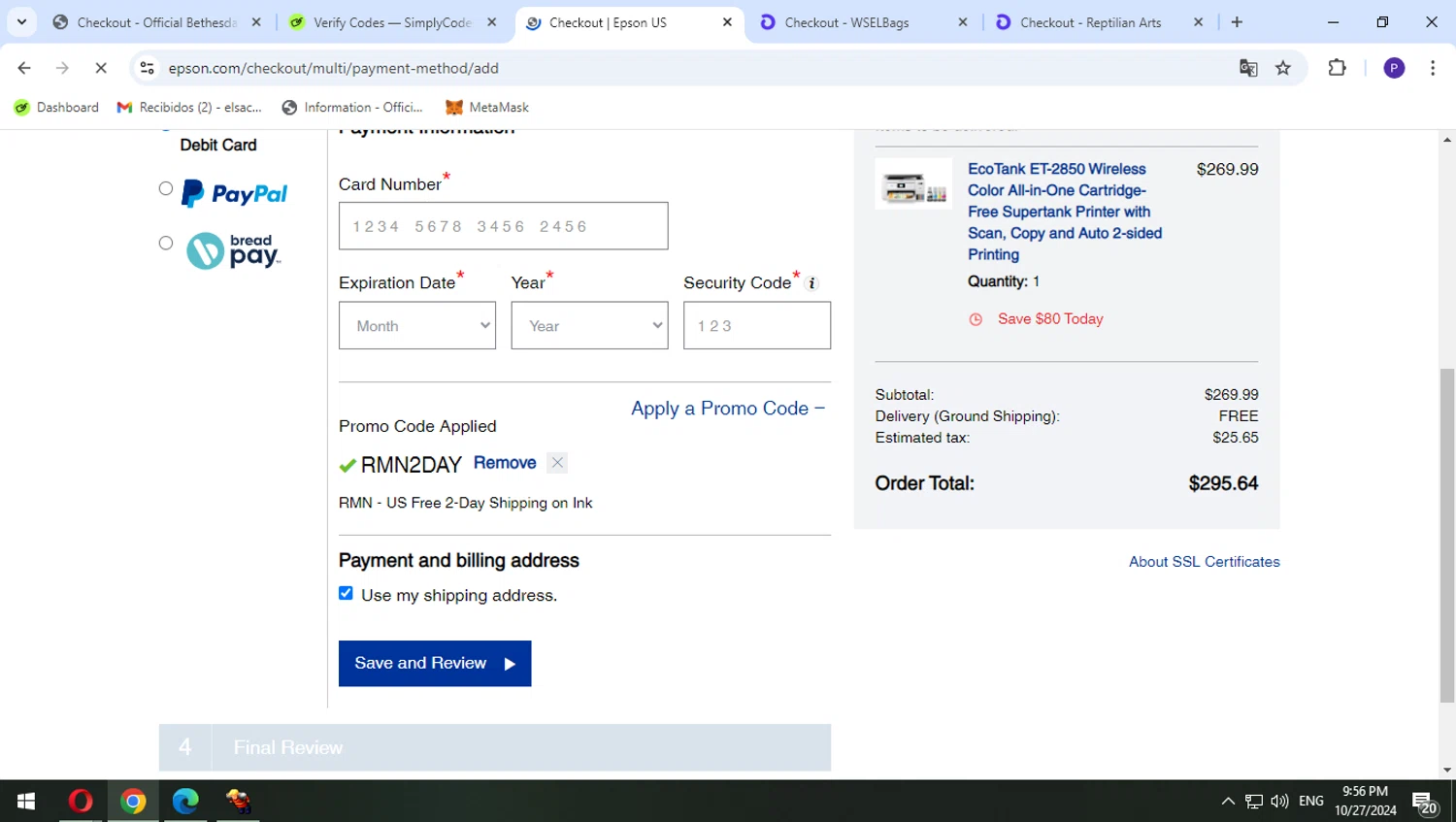Open Gmail Recibidos bookmark
Screen dimensions: 1456x822
click(x=189, y=108)
